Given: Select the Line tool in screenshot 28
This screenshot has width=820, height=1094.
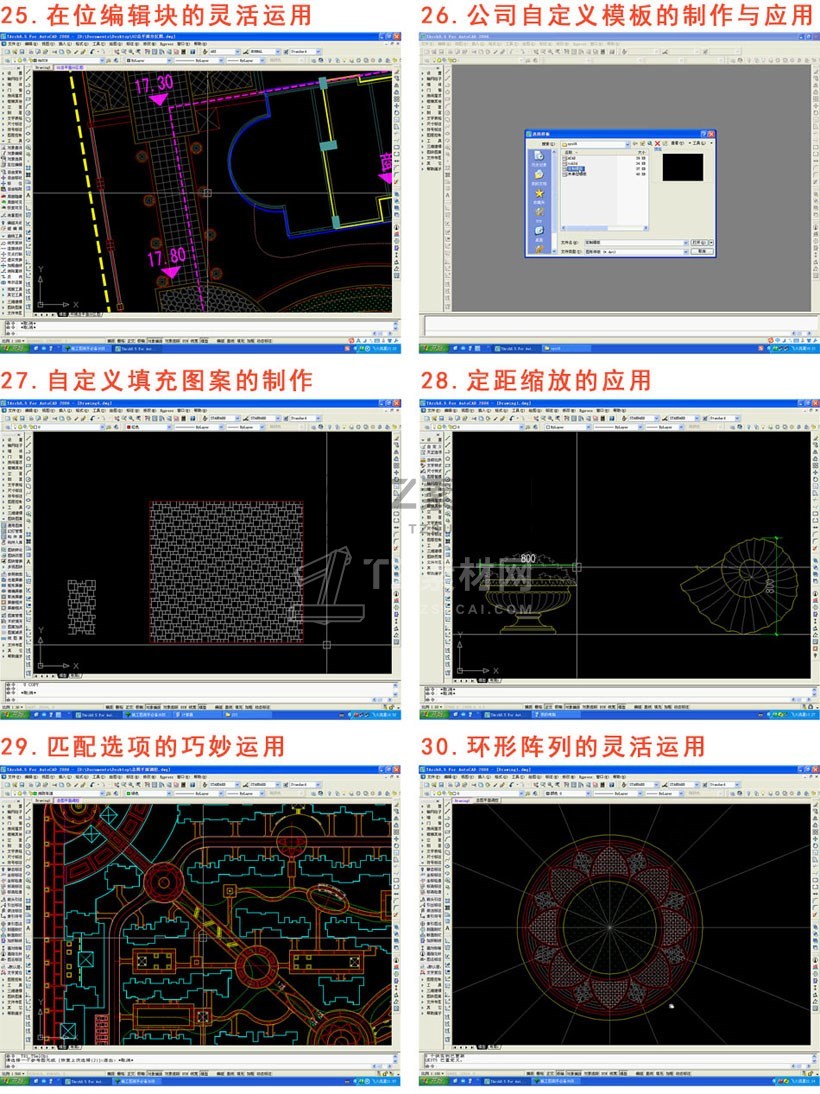Looking at the screenshot, I should [447, 438].
